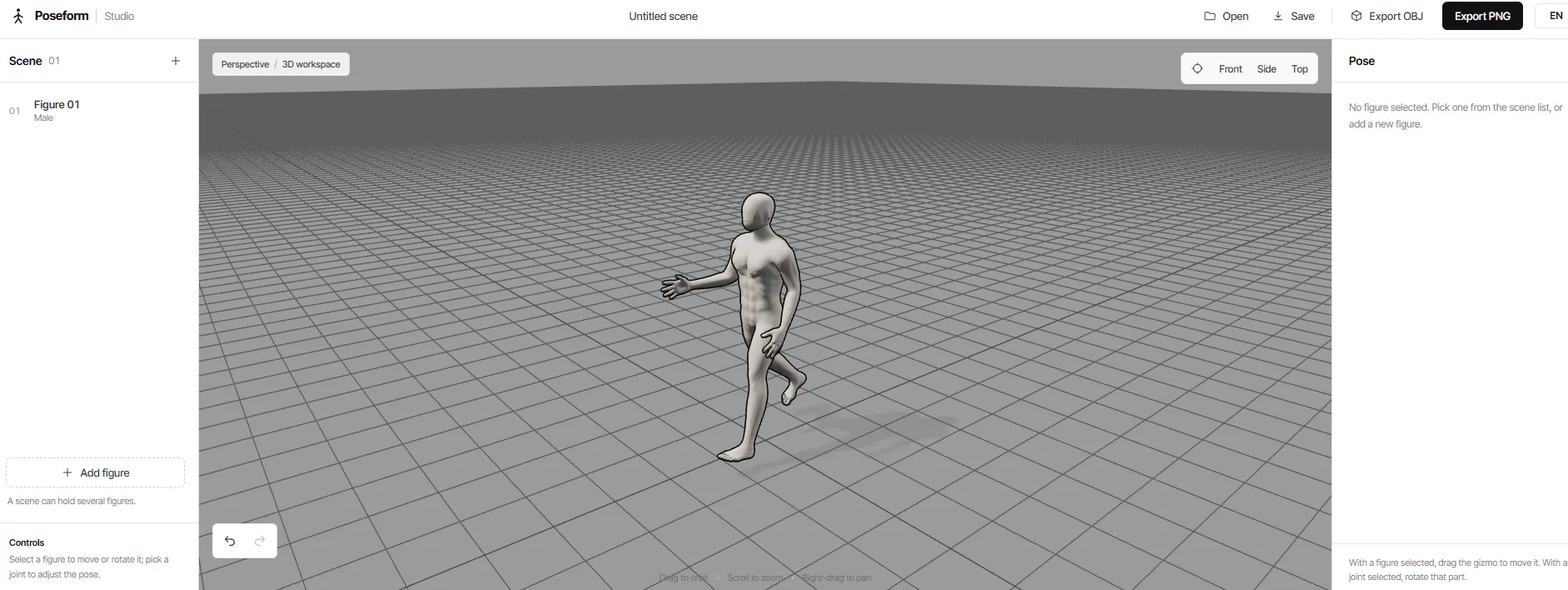
Task: Click the Export PNG button
Action: (1482, 16)
